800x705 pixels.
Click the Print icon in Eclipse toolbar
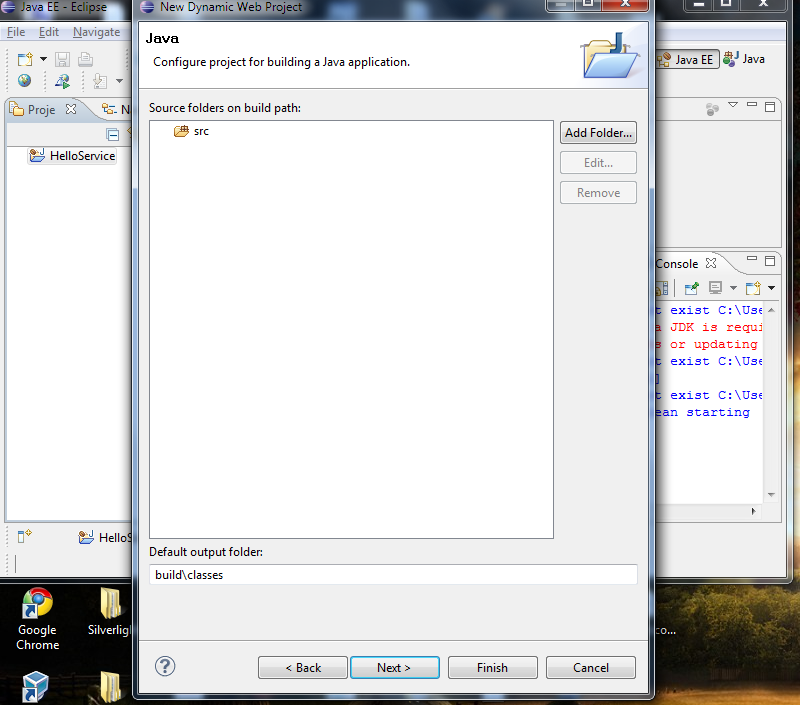click(85, 59)
